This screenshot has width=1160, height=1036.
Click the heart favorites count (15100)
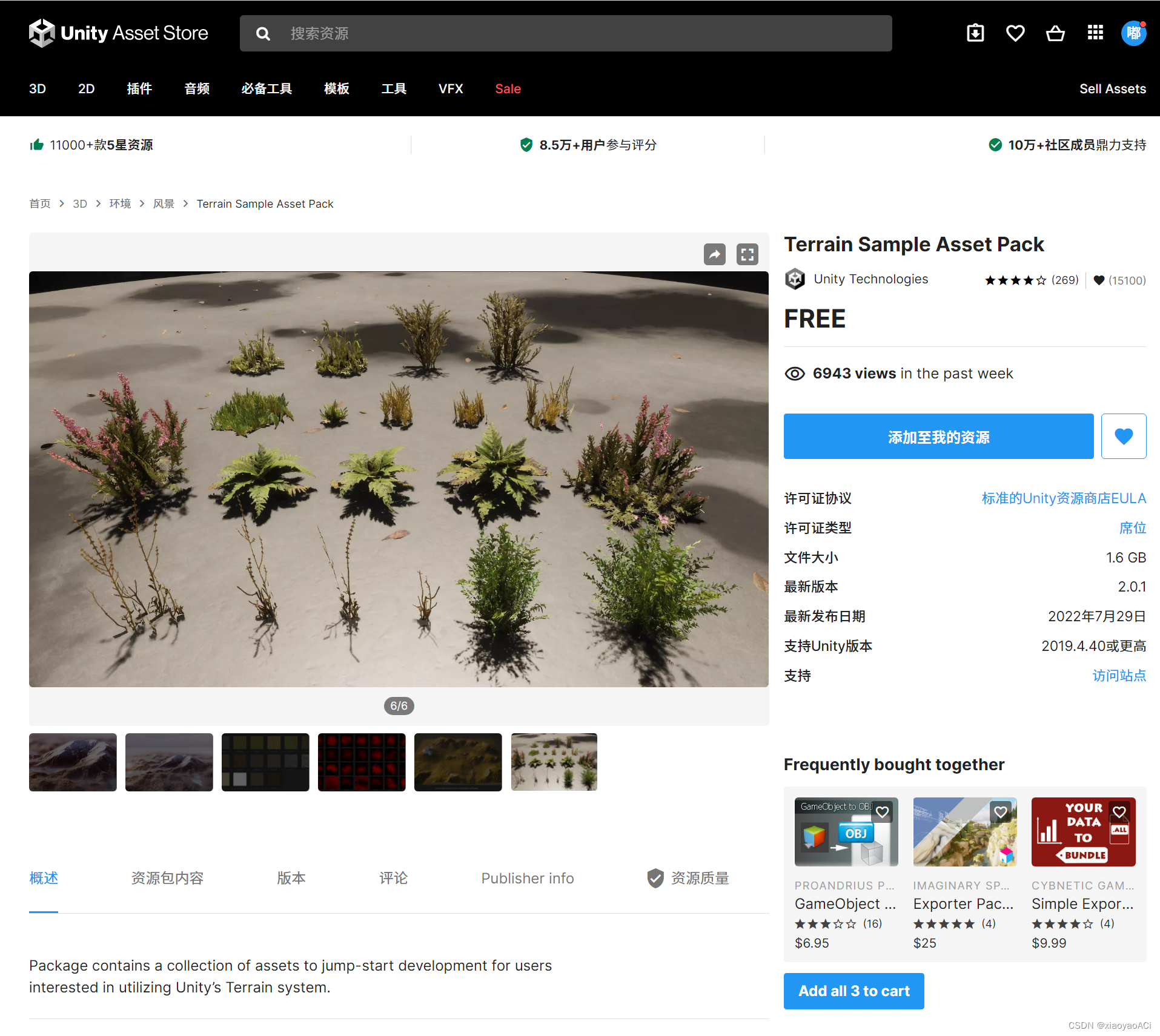(x=1119, y=280)
